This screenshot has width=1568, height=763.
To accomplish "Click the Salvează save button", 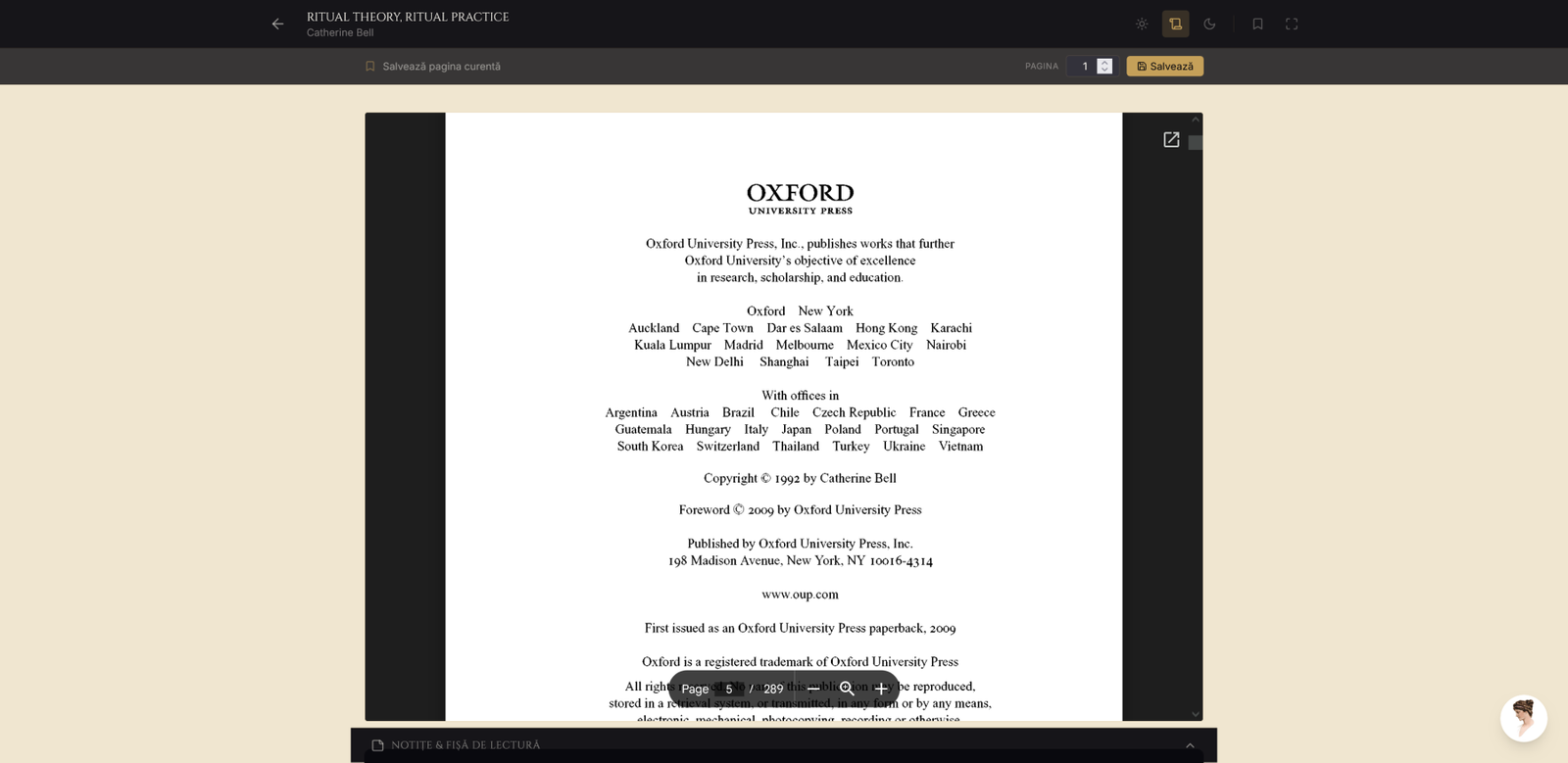I will pyautogui.click(x=1165, y=67).
